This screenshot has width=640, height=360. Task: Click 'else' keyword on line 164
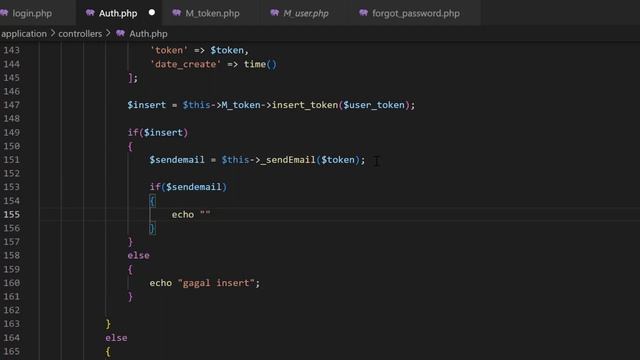click(x=116, y=338)
